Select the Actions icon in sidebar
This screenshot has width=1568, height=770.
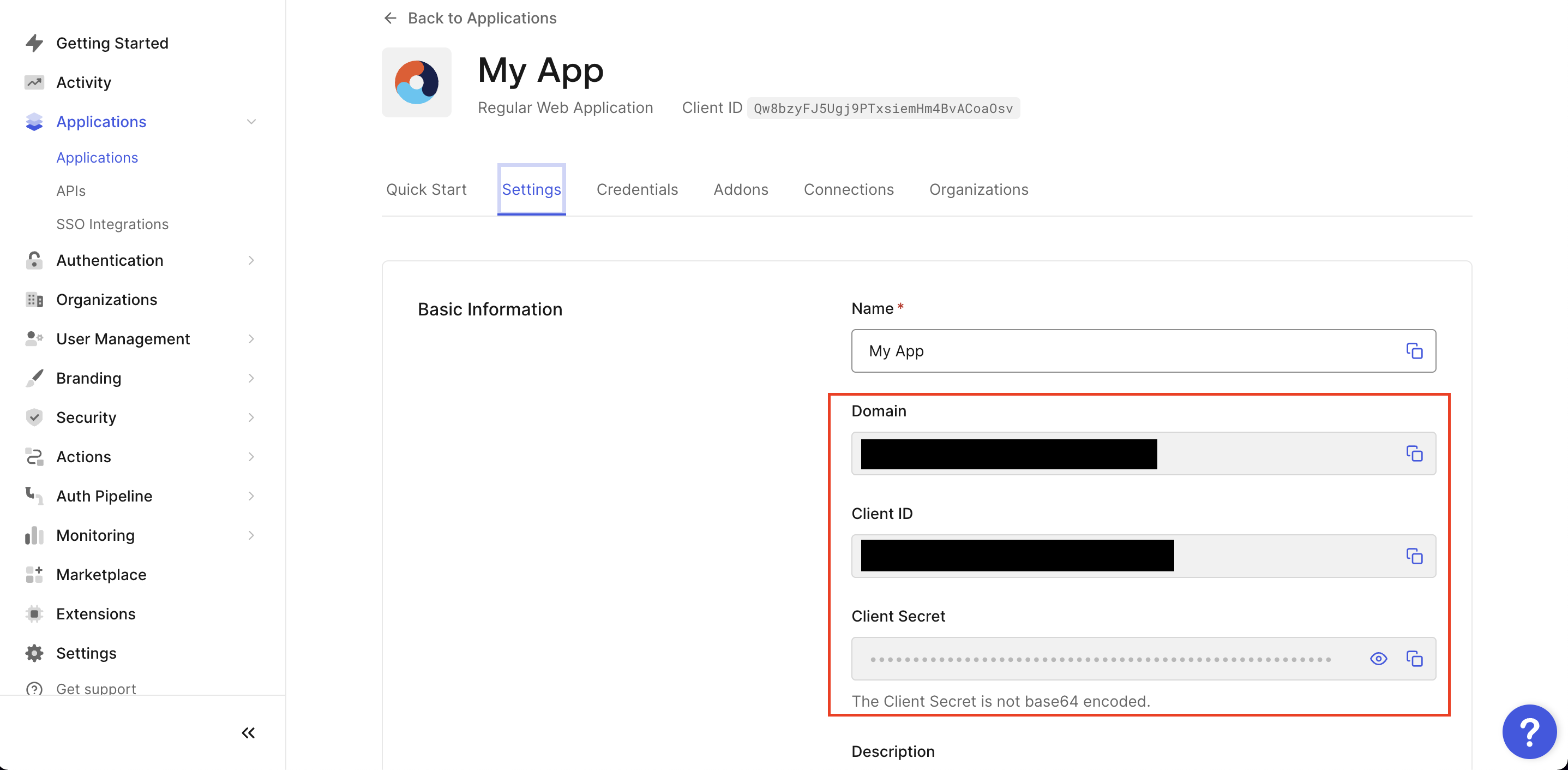[x=34, y=456]
